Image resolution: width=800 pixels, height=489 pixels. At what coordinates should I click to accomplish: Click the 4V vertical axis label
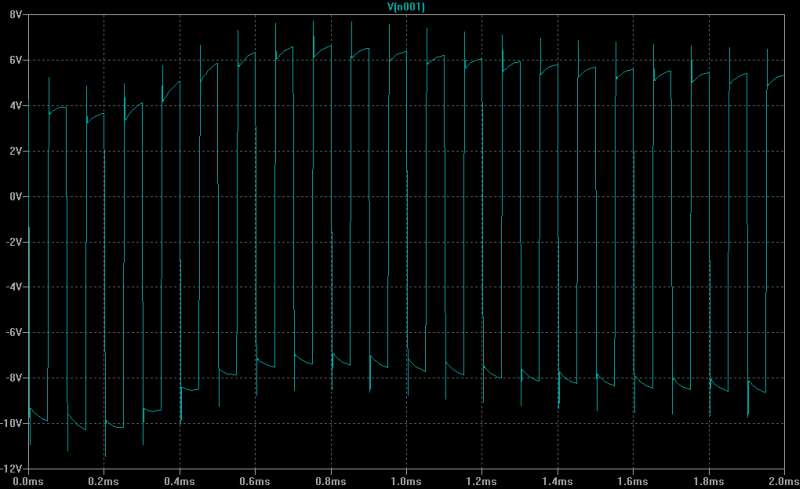(x=16, y=106)
